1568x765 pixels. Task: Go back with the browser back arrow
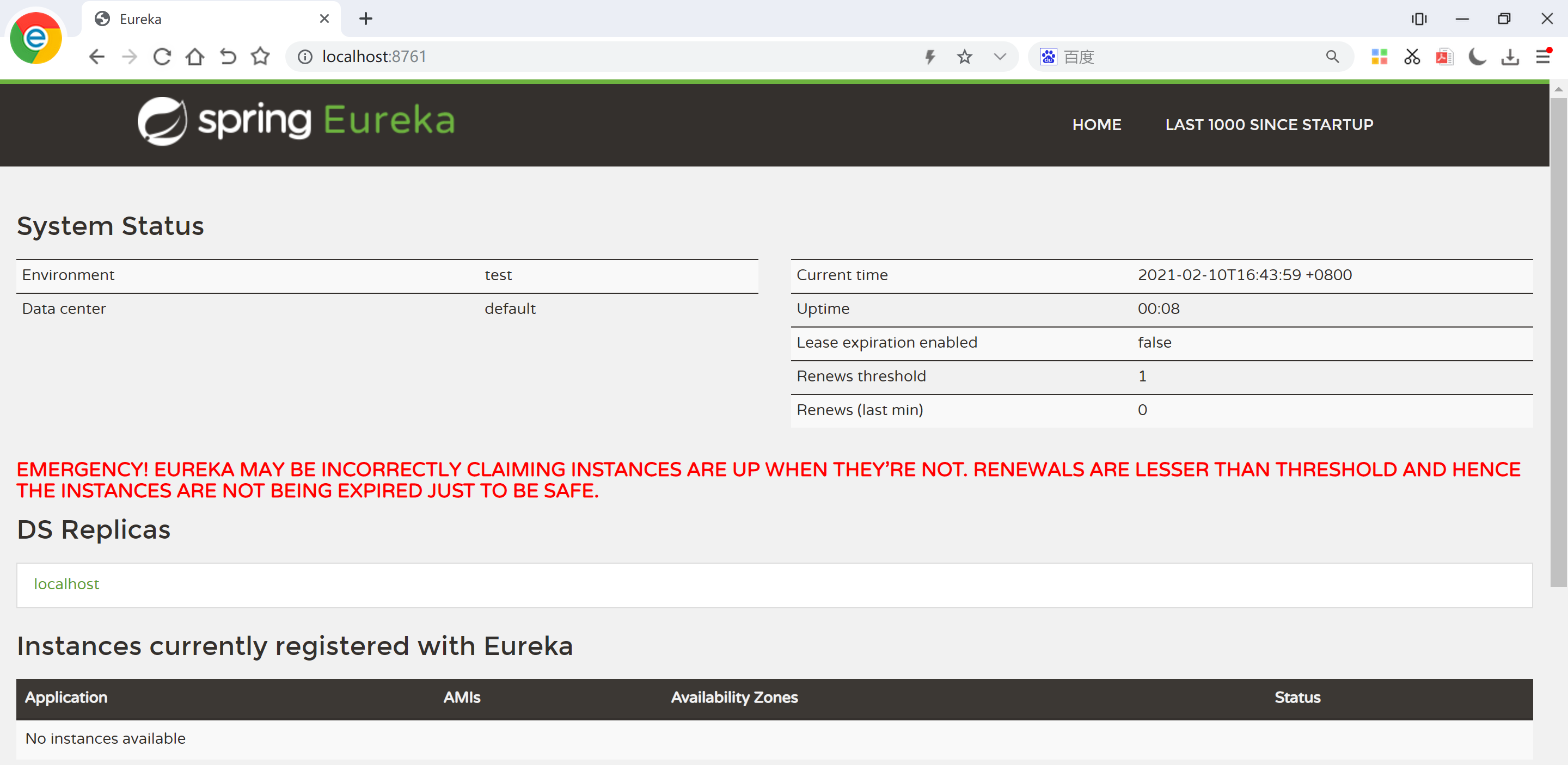click(x=97, y=57)
